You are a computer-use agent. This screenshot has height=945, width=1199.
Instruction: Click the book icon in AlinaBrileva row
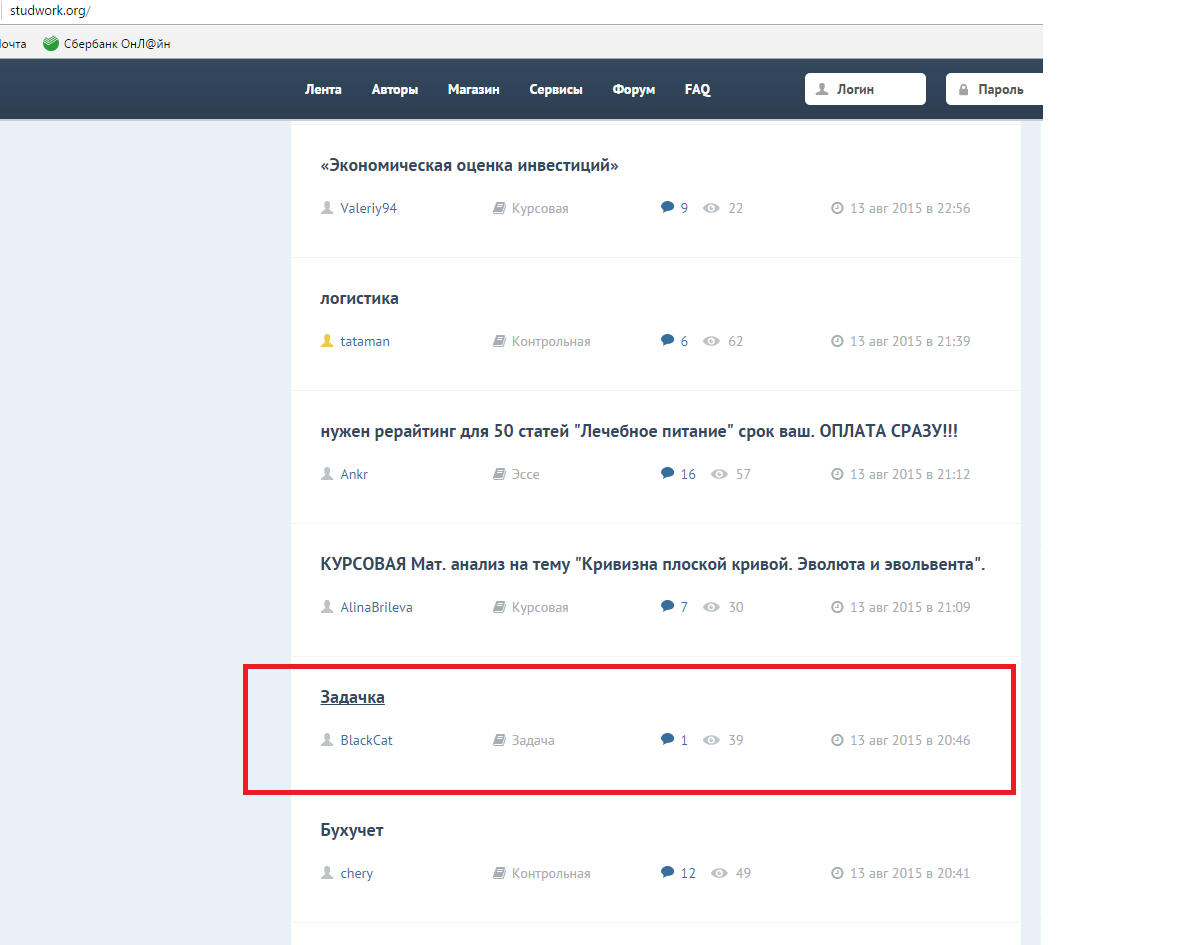tap(499, 607)
